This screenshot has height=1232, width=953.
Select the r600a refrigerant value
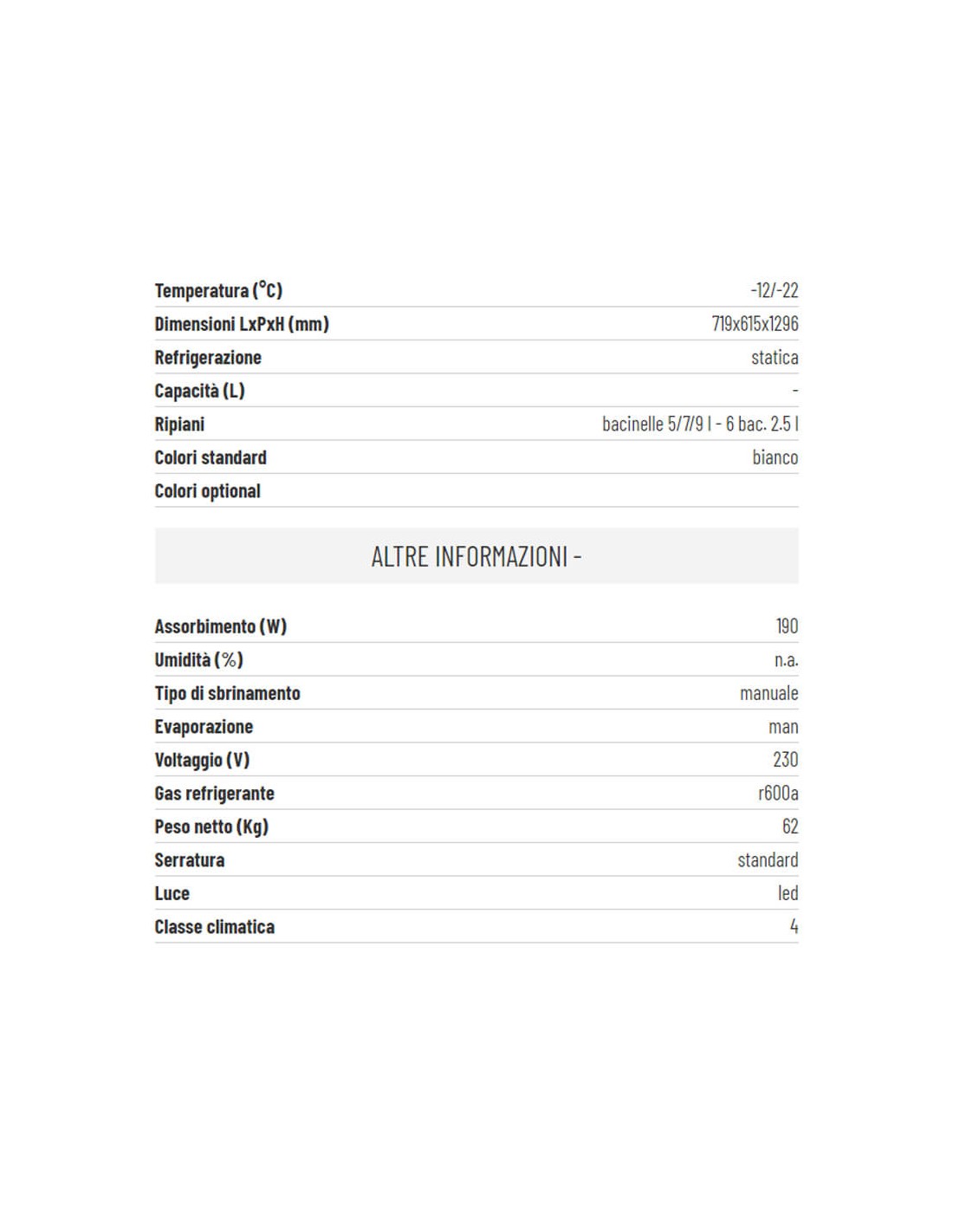coord(778,794)
